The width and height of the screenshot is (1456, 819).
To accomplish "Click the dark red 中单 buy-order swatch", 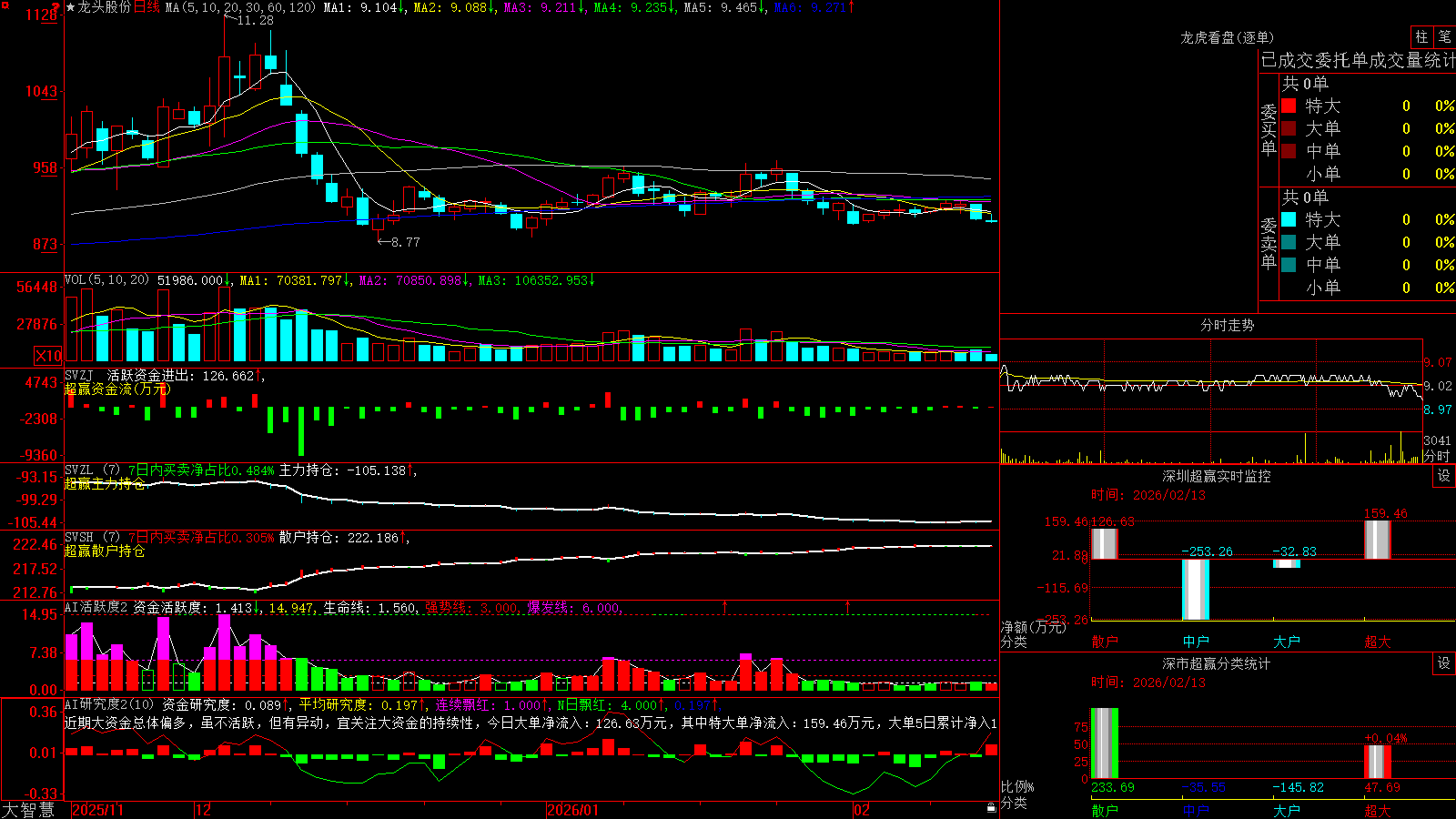I will click(1289, 150).
